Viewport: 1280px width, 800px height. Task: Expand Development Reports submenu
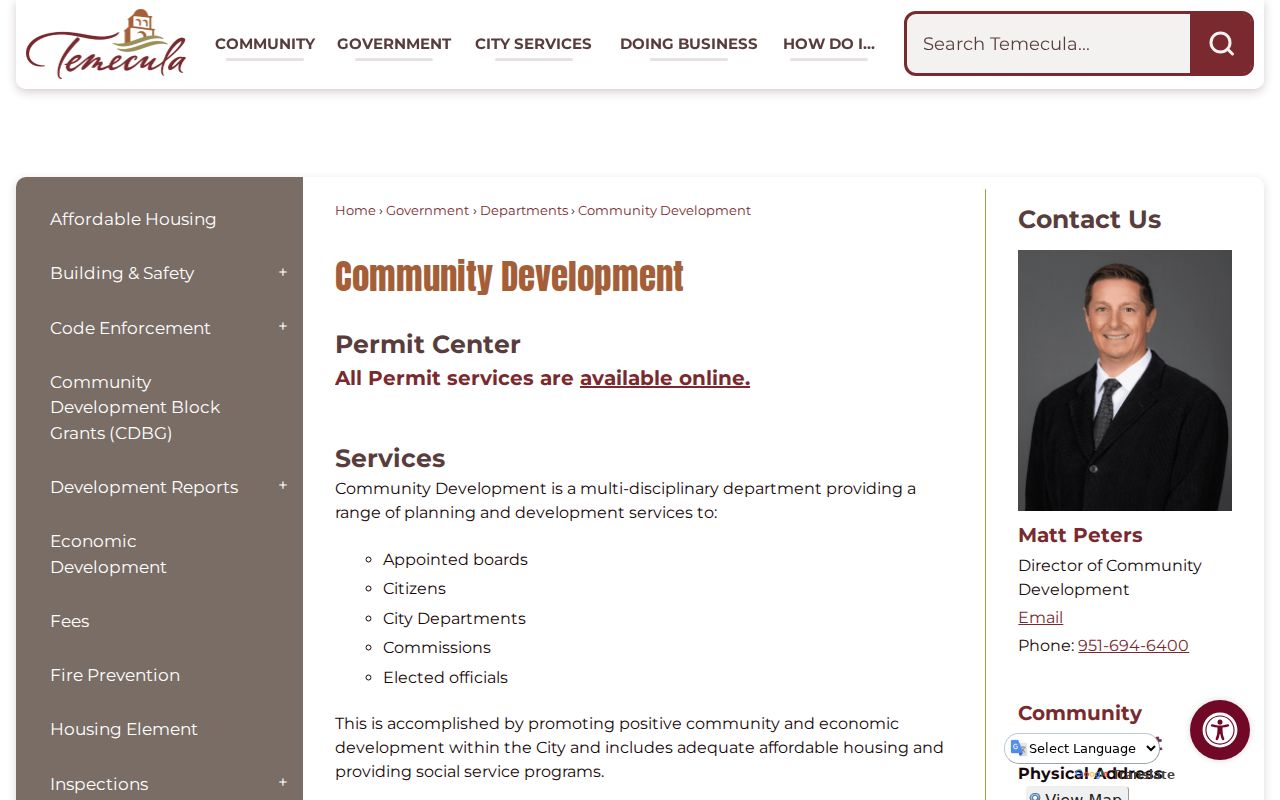click(283, 486)
